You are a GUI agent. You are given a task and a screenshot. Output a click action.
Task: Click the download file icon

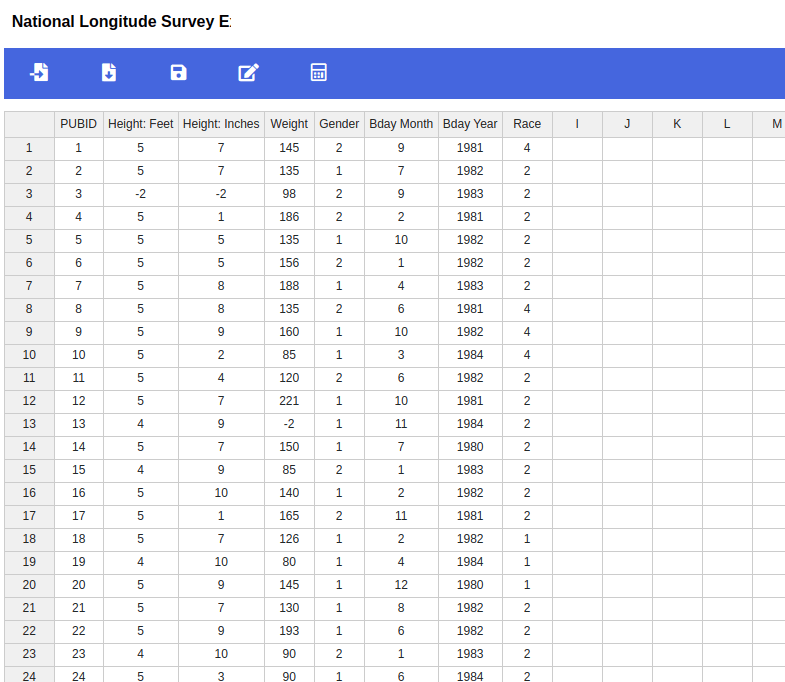tap(109, 72)
